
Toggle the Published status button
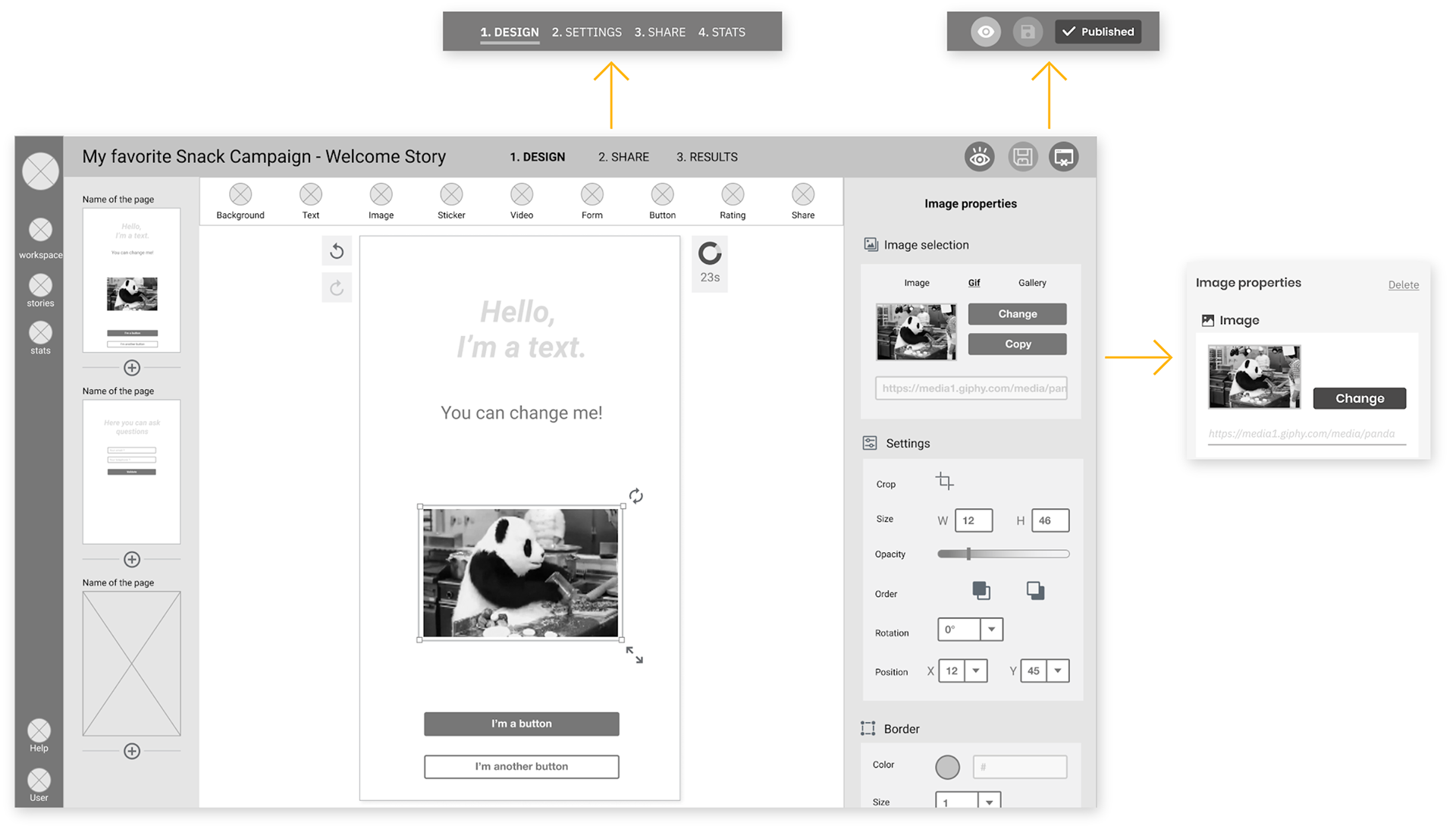pyautogui.click(x=1098, y=32)
